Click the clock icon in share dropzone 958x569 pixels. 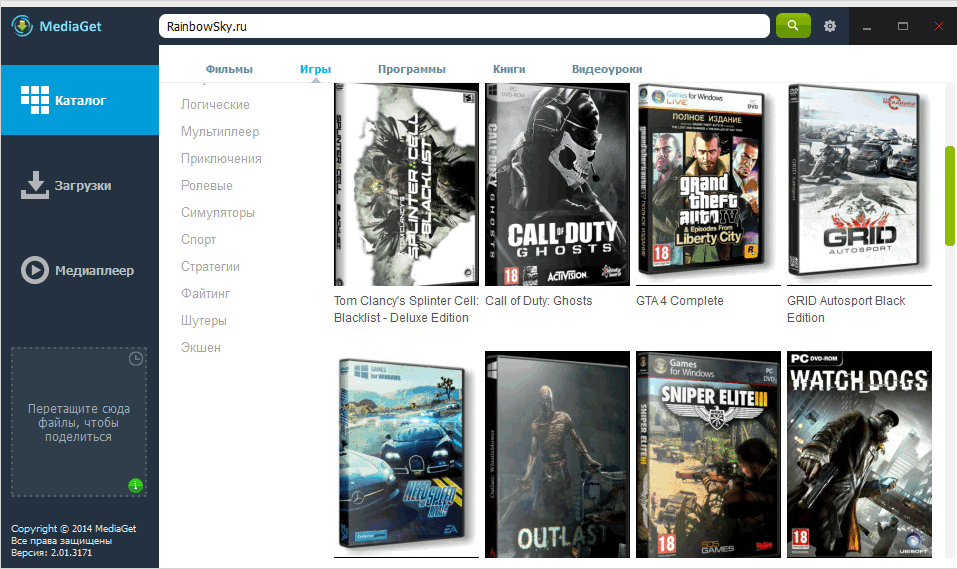[x=136, y=359]
